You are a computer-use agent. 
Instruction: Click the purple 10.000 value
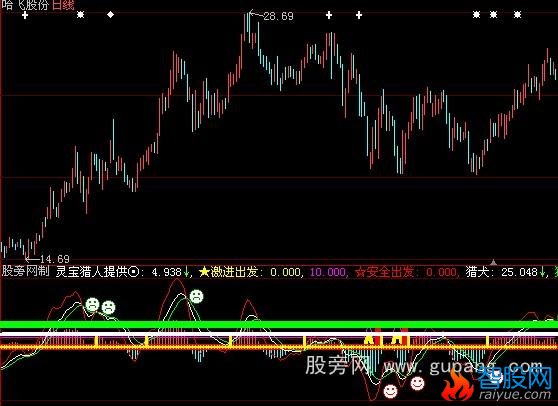point(328,272)
